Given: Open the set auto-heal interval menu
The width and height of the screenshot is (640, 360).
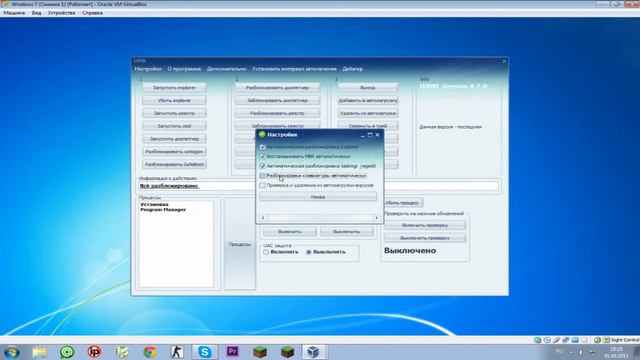Looking at the screenshot, I should [294, 69].
